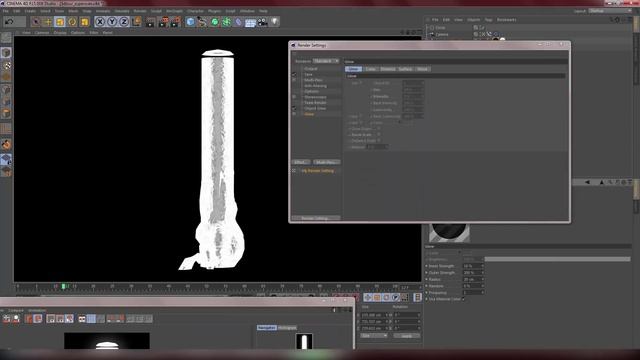This screenshot has height=360, width=640.
Task: Click the floor environment object icon
Action: [250, 22]
